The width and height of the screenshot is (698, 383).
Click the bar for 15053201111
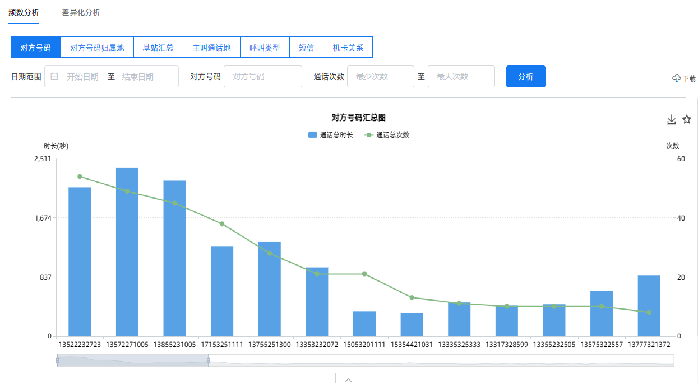(x=365, y=323)
